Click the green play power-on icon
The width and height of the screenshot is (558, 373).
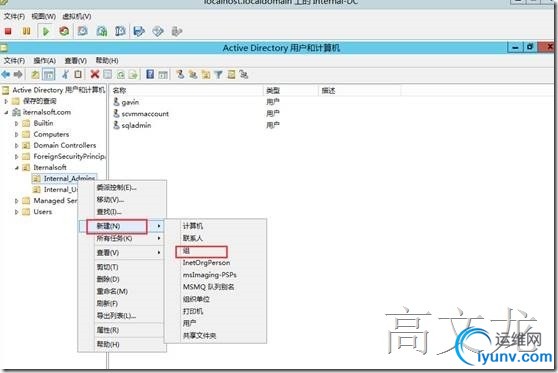(46, 31)
